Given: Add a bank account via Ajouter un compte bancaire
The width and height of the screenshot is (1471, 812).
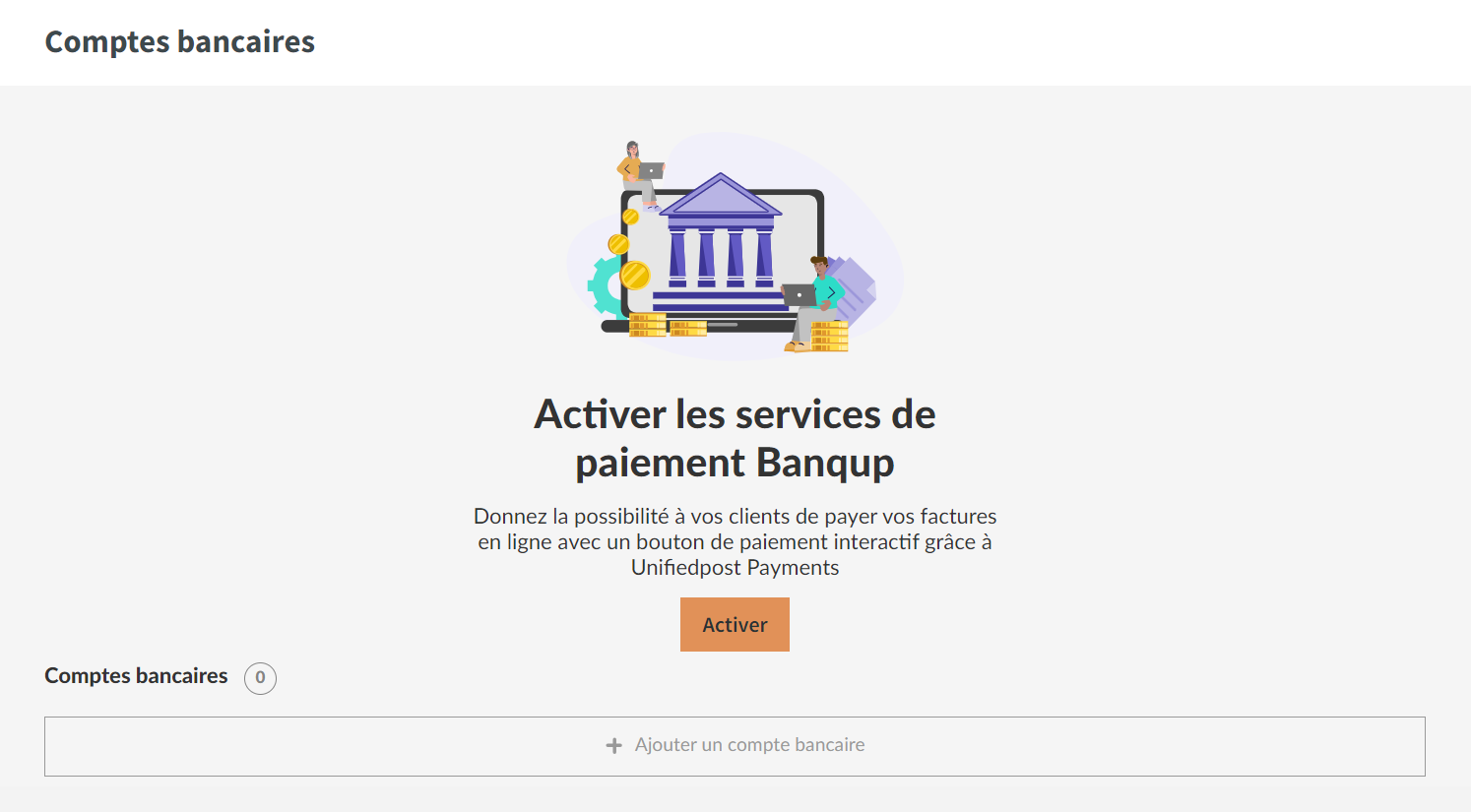Looking at the screenshot, I should (735, 746).
